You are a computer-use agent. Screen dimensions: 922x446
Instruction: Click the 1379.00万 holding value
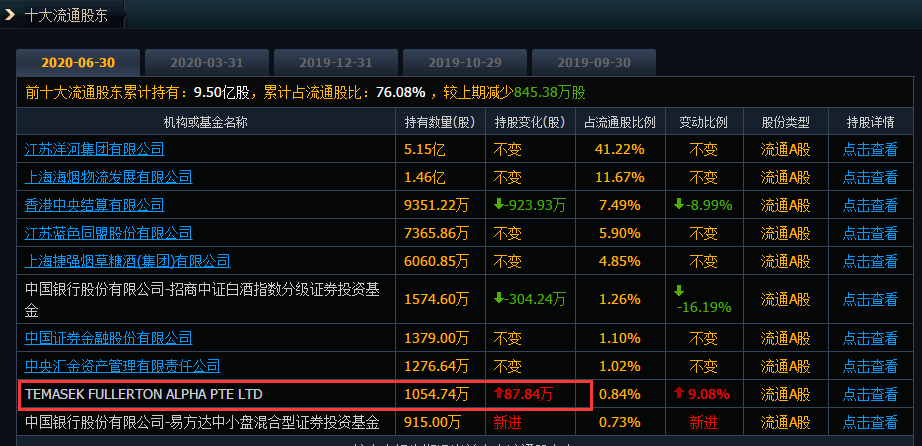pos(437,339)
